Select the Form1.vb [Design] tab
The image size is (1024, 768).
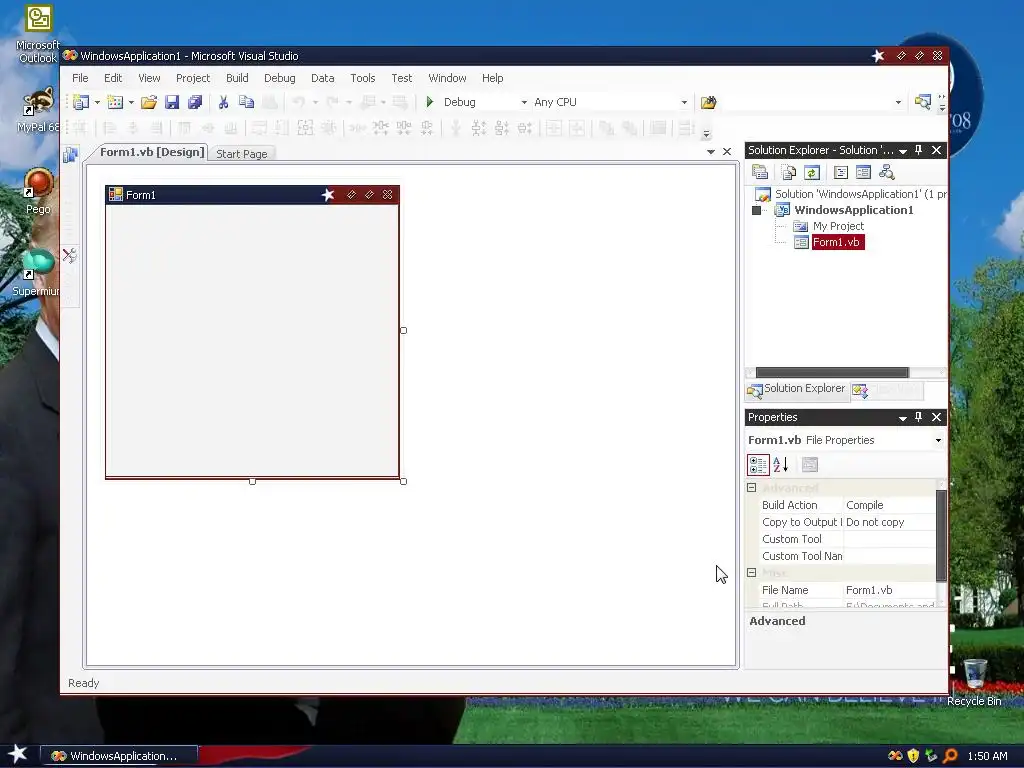coord(152,152)
